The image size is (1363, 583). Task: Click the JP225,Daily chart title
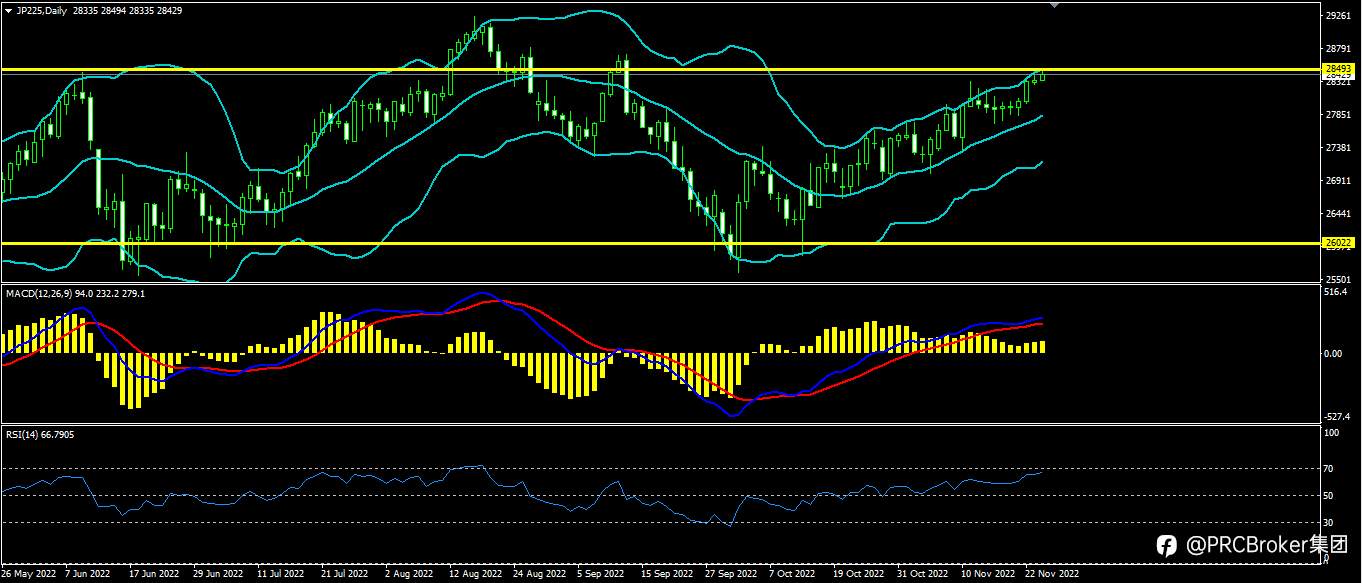tap(41, 9)
